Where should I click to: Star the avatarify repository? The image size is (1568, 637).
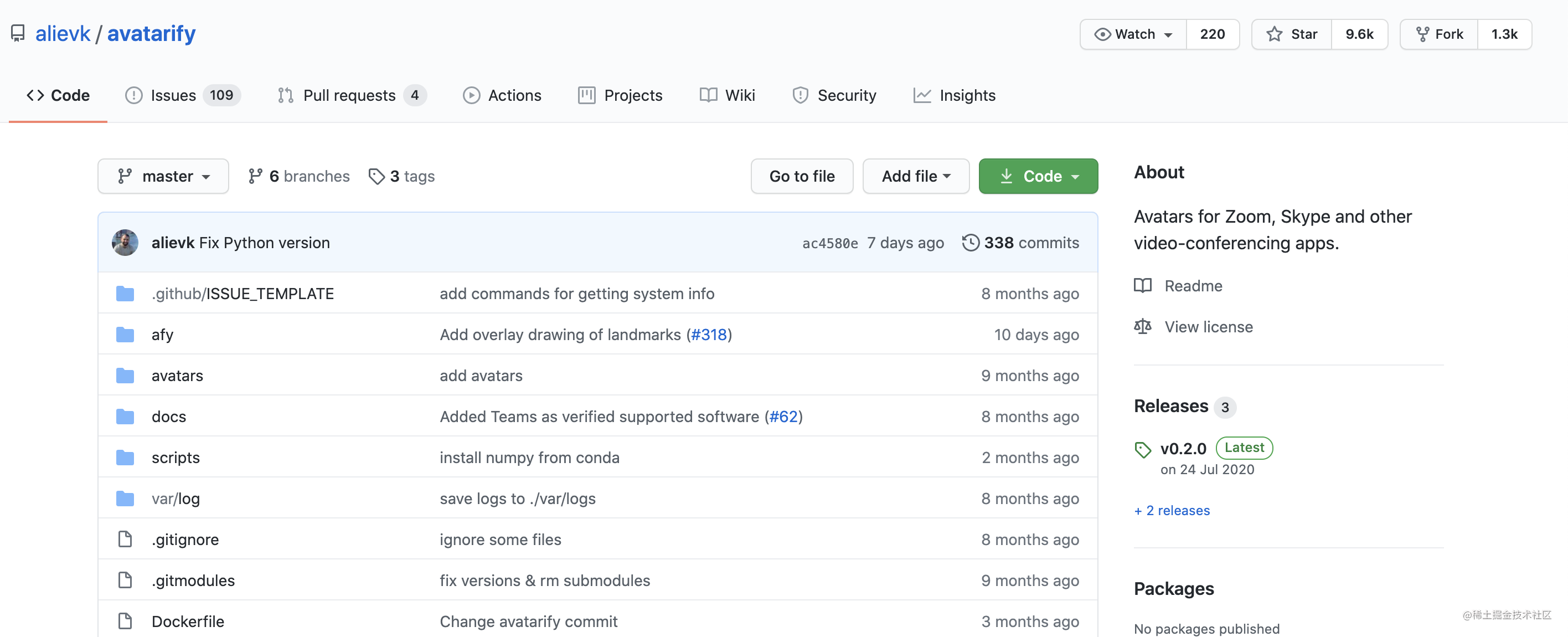1291,34
